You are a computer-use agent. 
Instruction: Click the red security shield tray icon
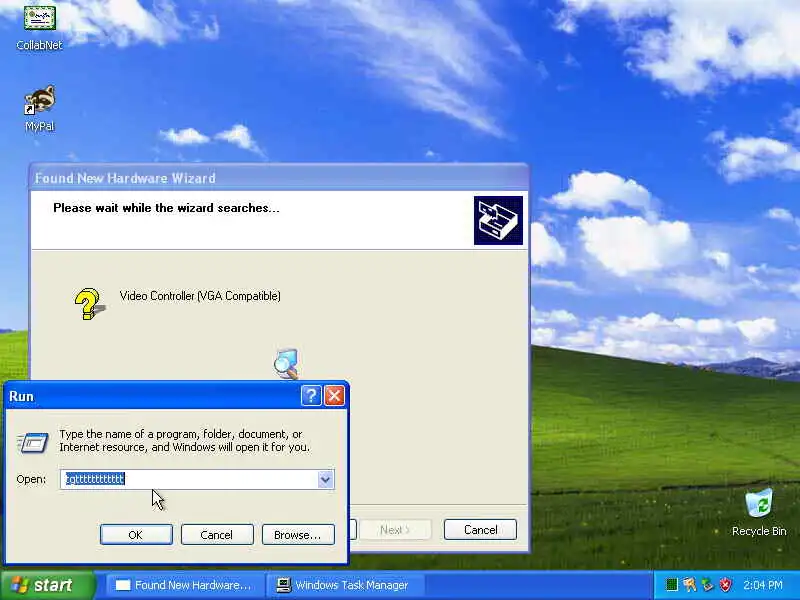(x=726, y=585)
